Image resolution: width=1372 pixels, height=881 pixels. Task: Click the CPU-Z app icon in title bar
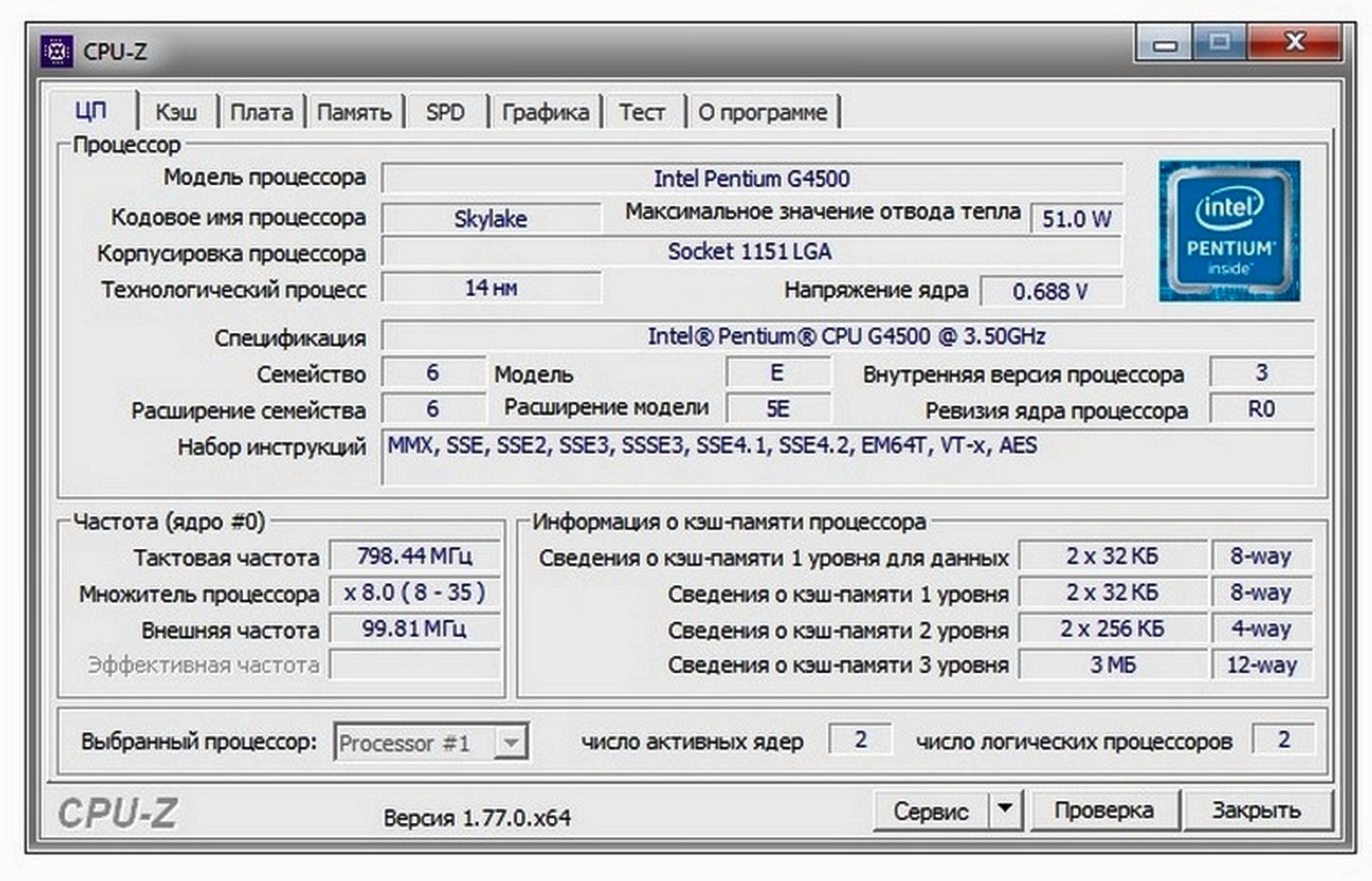(56, 52)
